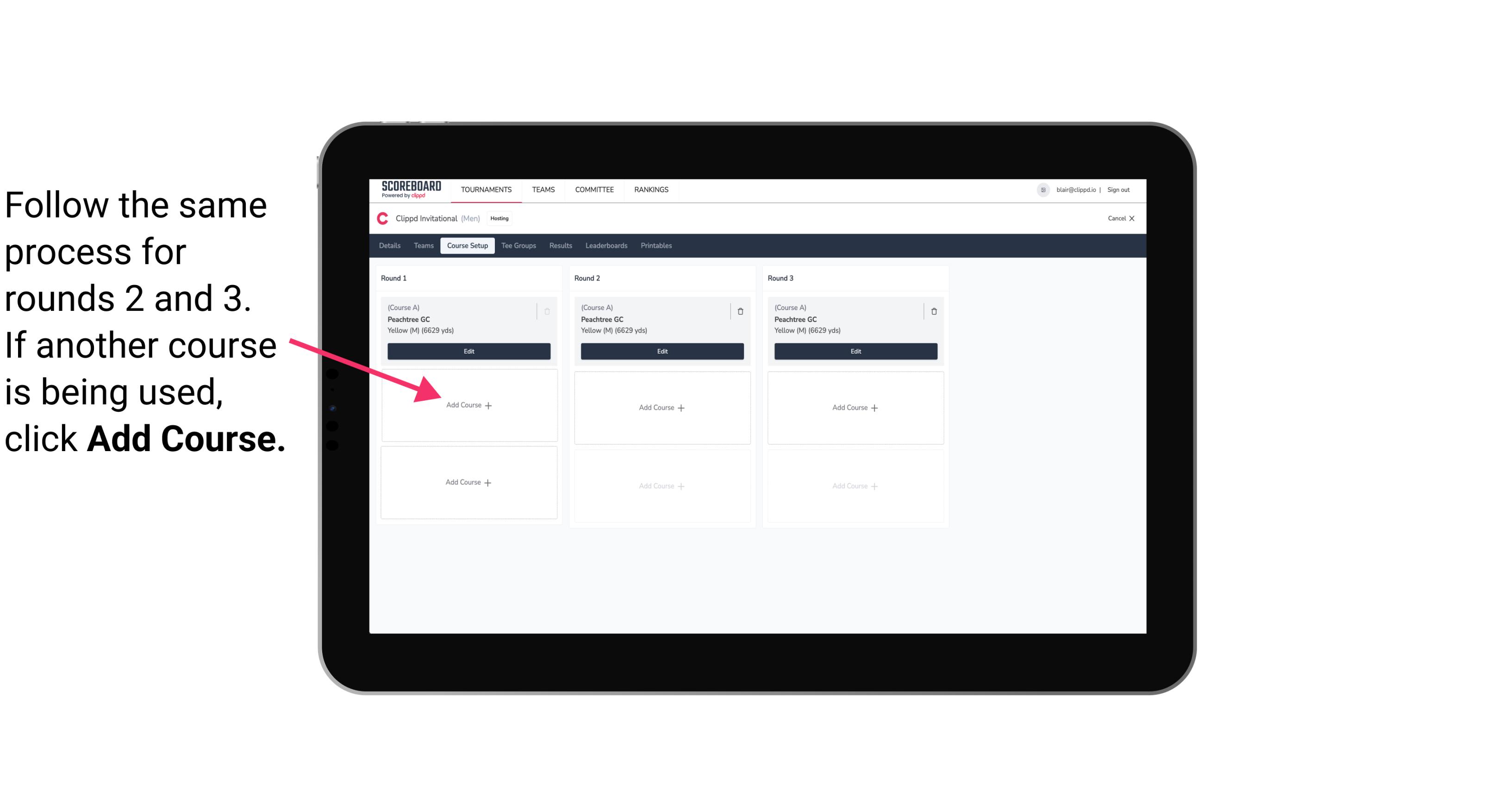
Task: Click the RANKINGS navigation item
Action: click(651, 189)
